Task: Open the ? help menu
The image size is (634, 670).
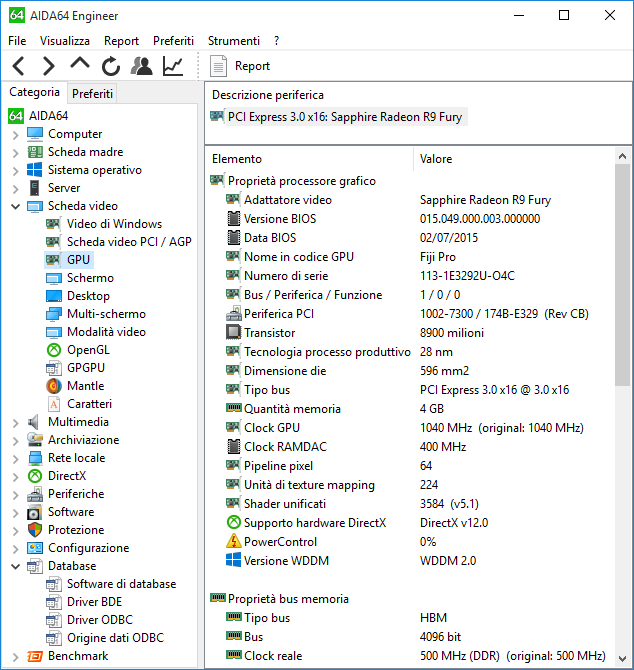Action: 277,41
